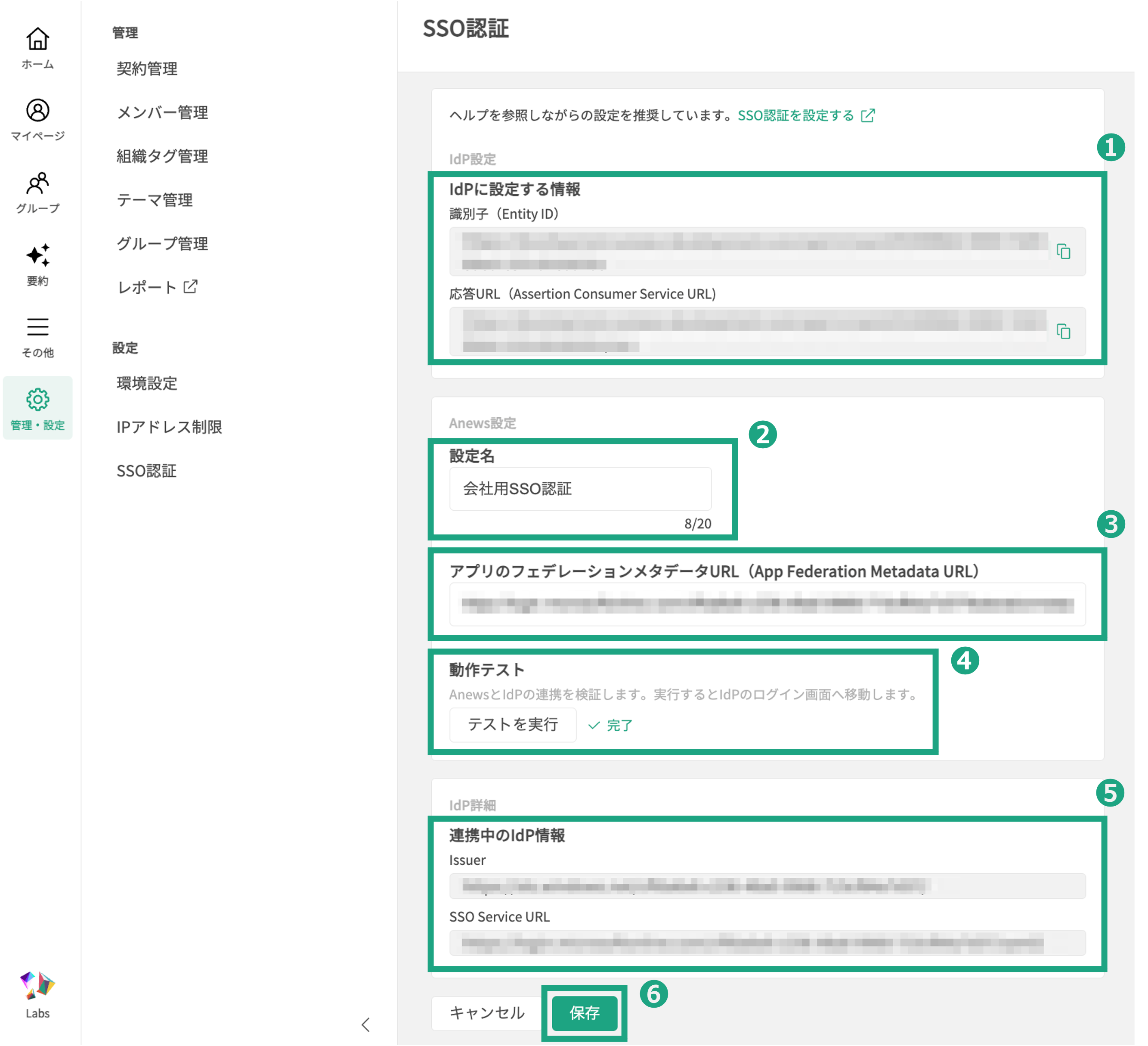
Task: Open the その他 hamburger menu icon
Action: (x=37, y=327)
